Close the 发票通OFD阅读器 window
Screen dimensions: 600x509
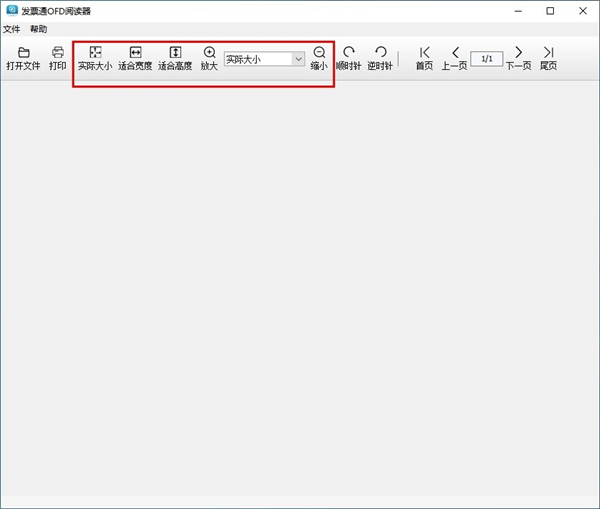point(582,10)
